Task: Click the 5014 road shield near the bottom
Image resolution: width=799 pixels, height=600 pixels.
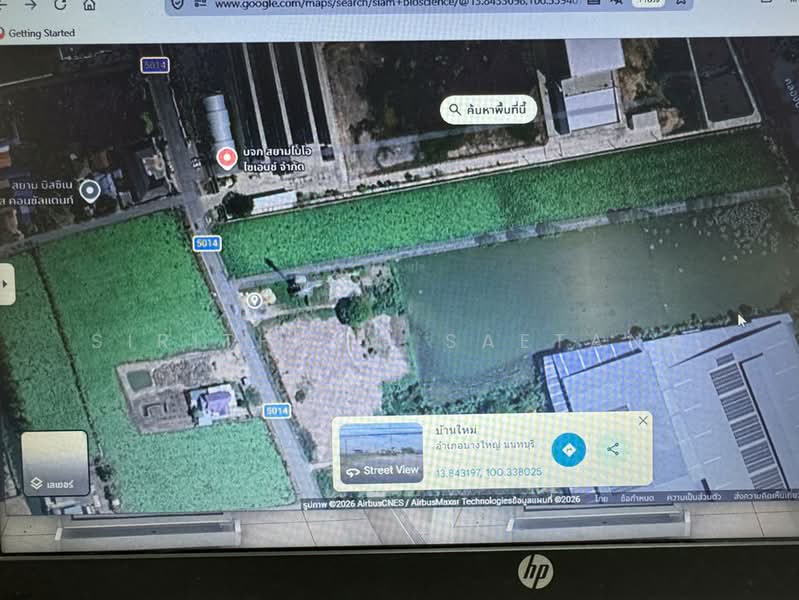Action: pos(277,411)
